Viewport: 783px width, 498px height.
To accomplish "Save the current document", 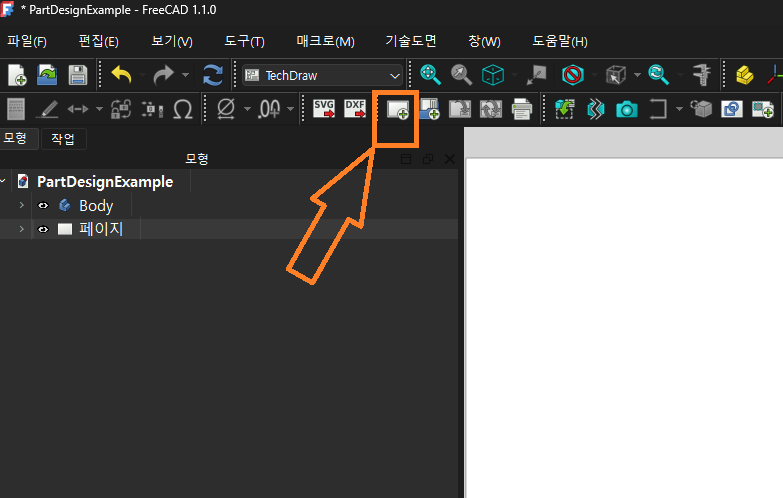I will (x=78, y=75).
